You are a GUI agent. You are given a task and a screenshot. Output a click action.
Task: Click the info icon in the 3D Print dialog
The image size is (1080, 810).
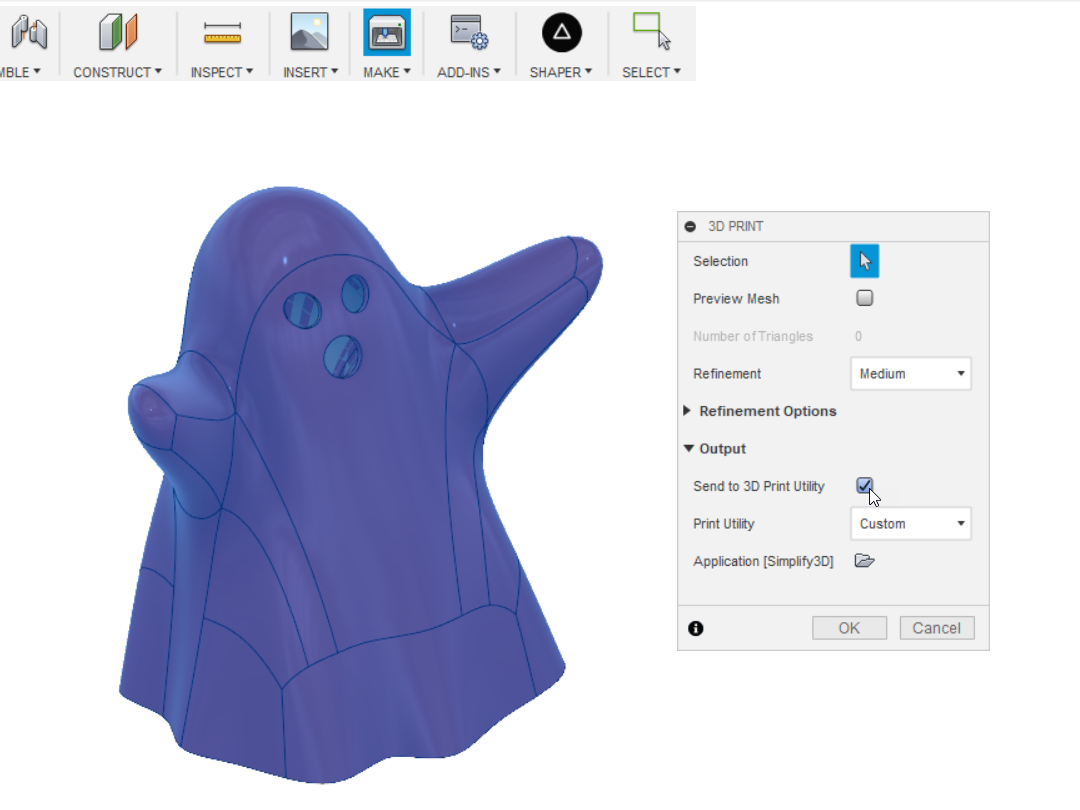click(x=696, y=628)
